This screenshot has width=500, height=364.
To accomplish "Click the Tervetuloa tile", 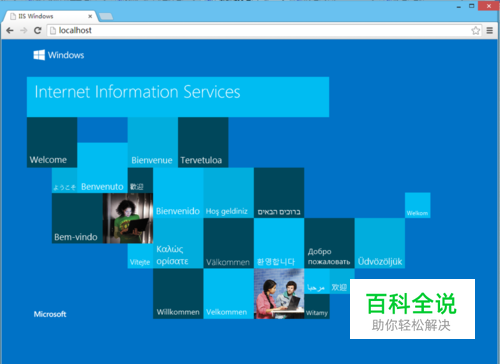I will (203, 142).
